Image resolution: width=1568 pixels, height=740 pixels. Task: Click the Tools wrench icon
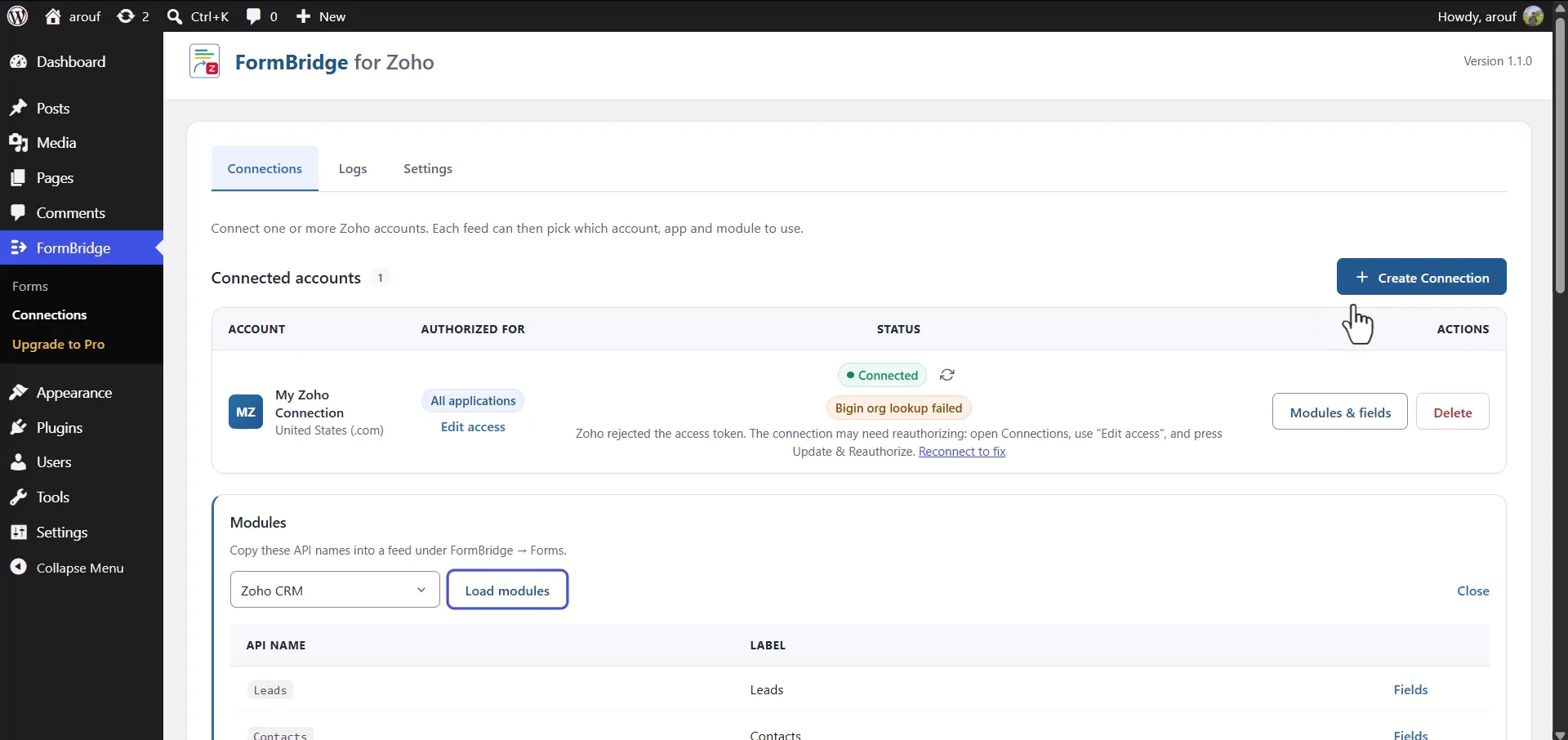point(18,497)
